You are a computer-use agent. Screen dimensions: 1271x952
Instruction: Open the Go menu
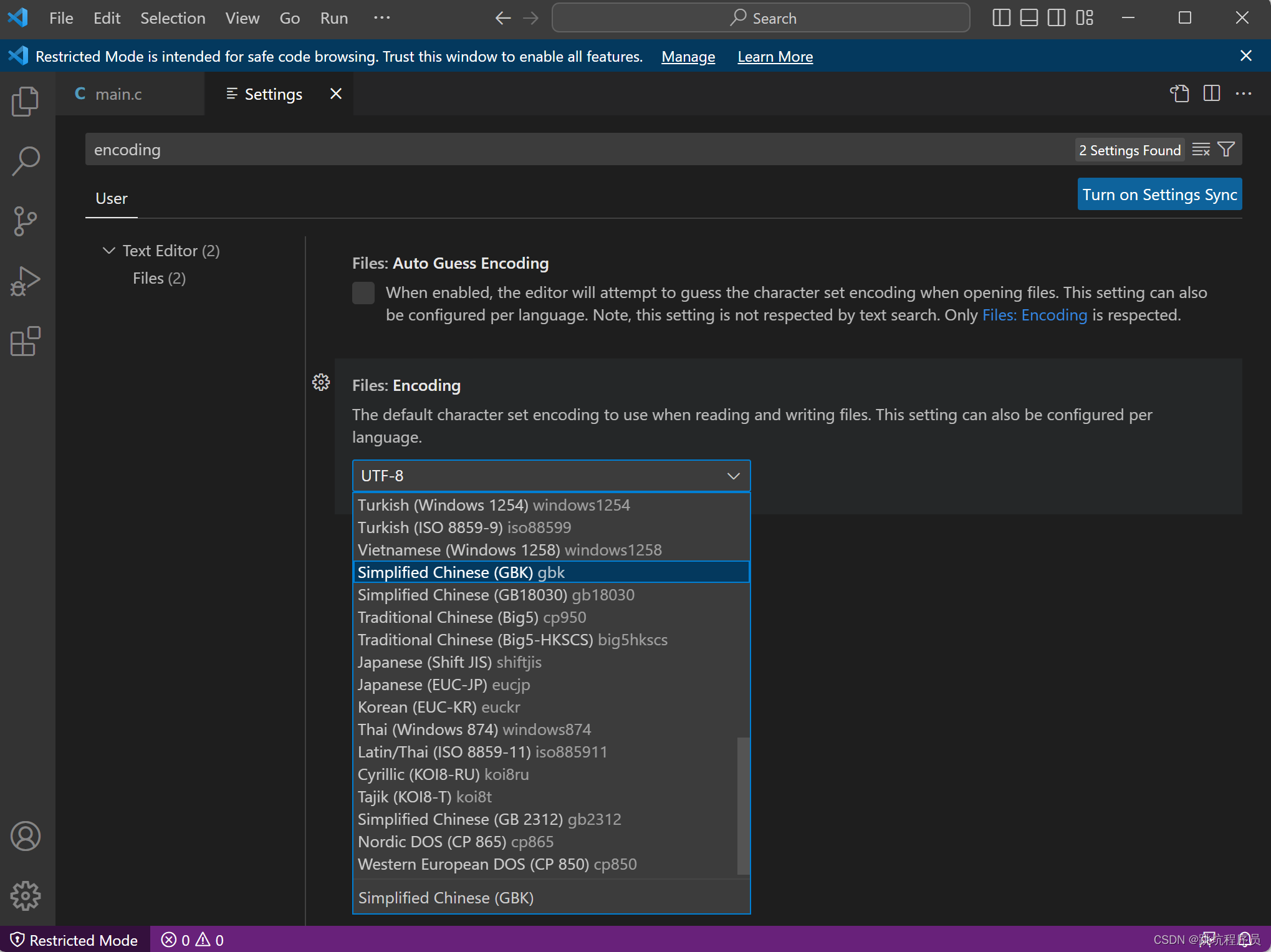(289, 18)
